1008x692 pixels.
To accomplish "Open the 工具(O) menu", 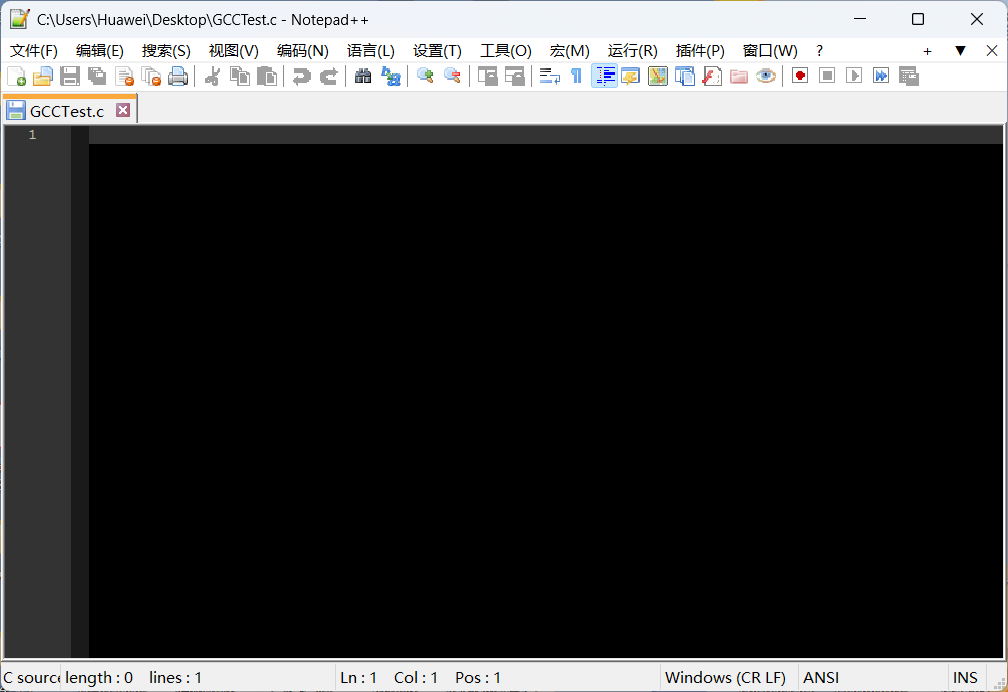I will [x=506, y=51].
